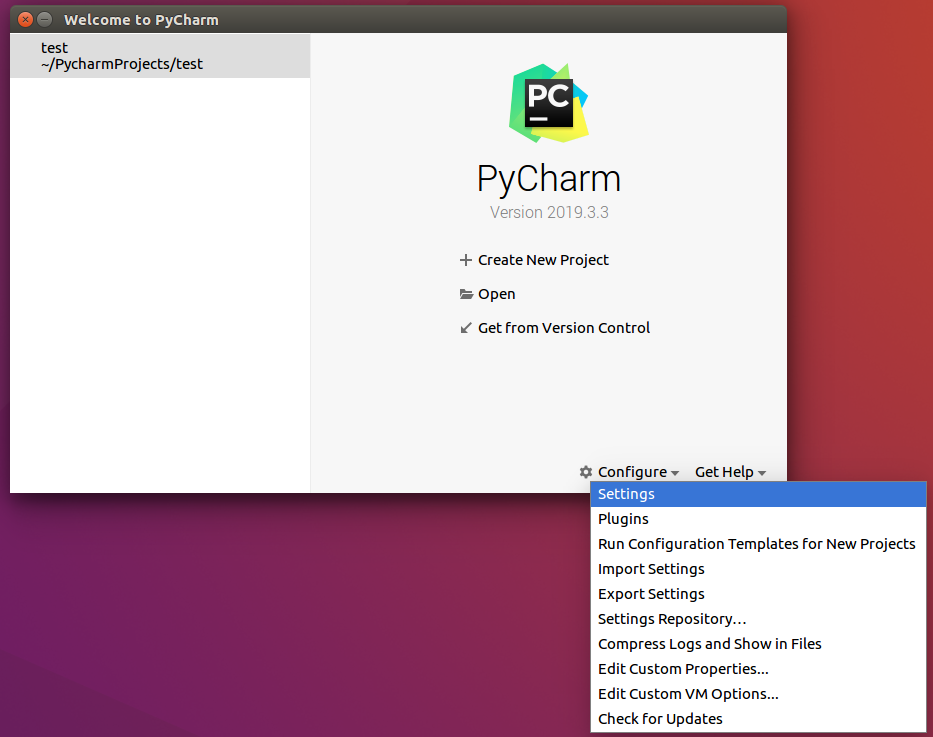Click the PyCharm PC logo
The image size is (933, 737).
point(549,103)
